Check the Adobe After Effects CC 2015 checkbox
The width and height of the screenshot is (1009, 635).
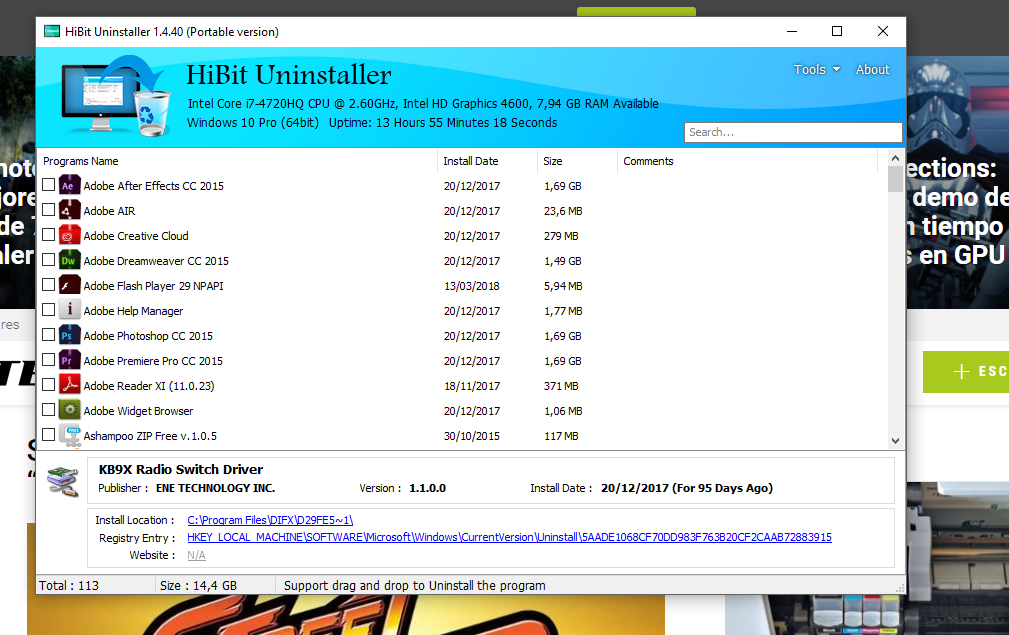pyautogui.click(x=48, y=185)
